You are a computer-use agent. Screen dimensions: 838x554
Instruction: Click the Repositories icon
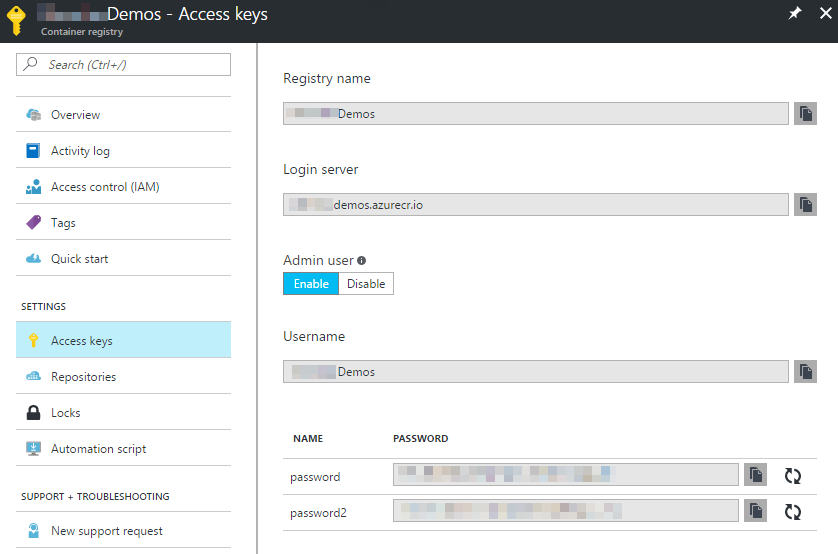pyautogui.click(x=34, y=376)
